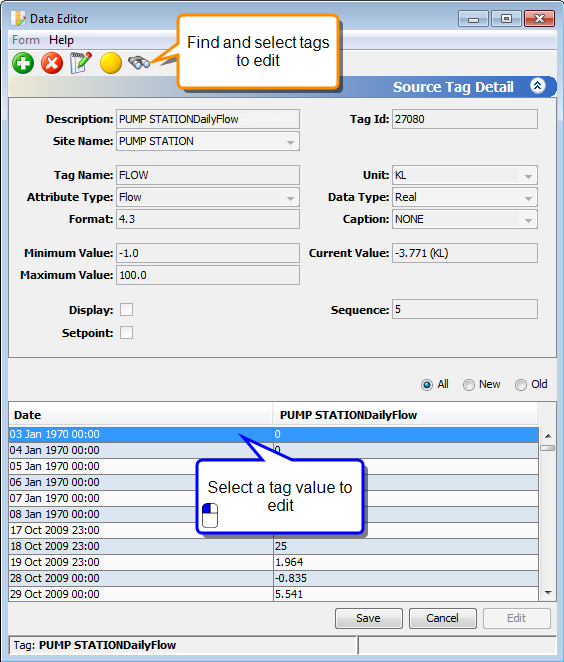The image size is (564, 662).
Task: Click the yellow circle toolbar icon
Action: pos(111,63)
